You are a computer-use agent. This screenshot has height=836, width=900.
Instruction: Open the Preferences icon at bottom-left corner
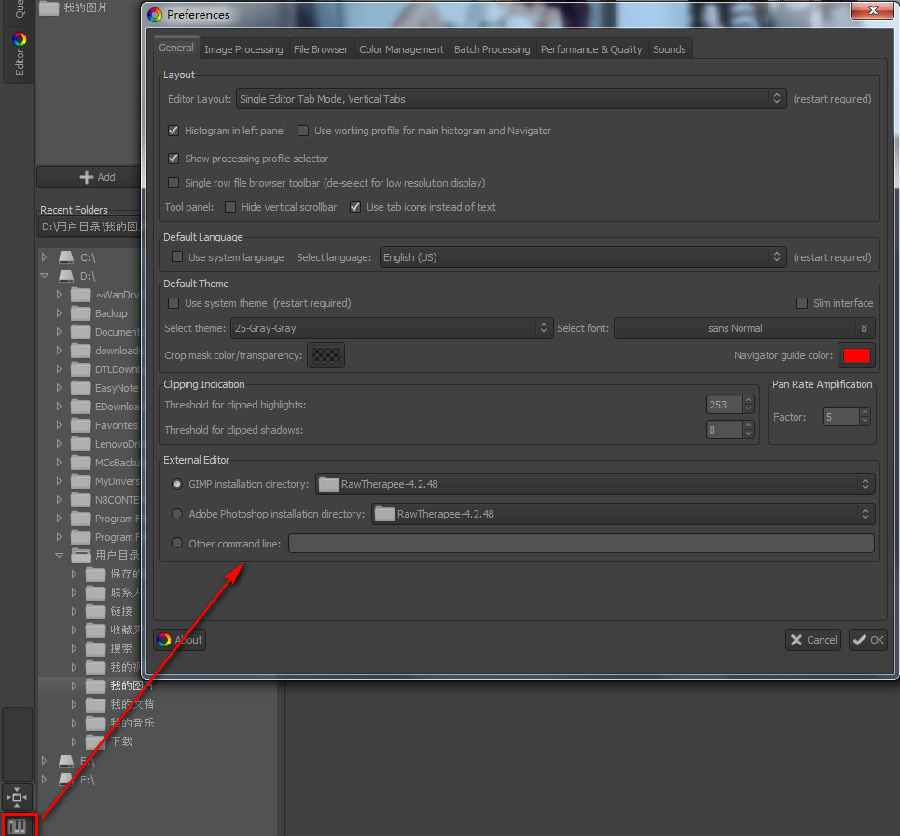[x=17, y=826]
